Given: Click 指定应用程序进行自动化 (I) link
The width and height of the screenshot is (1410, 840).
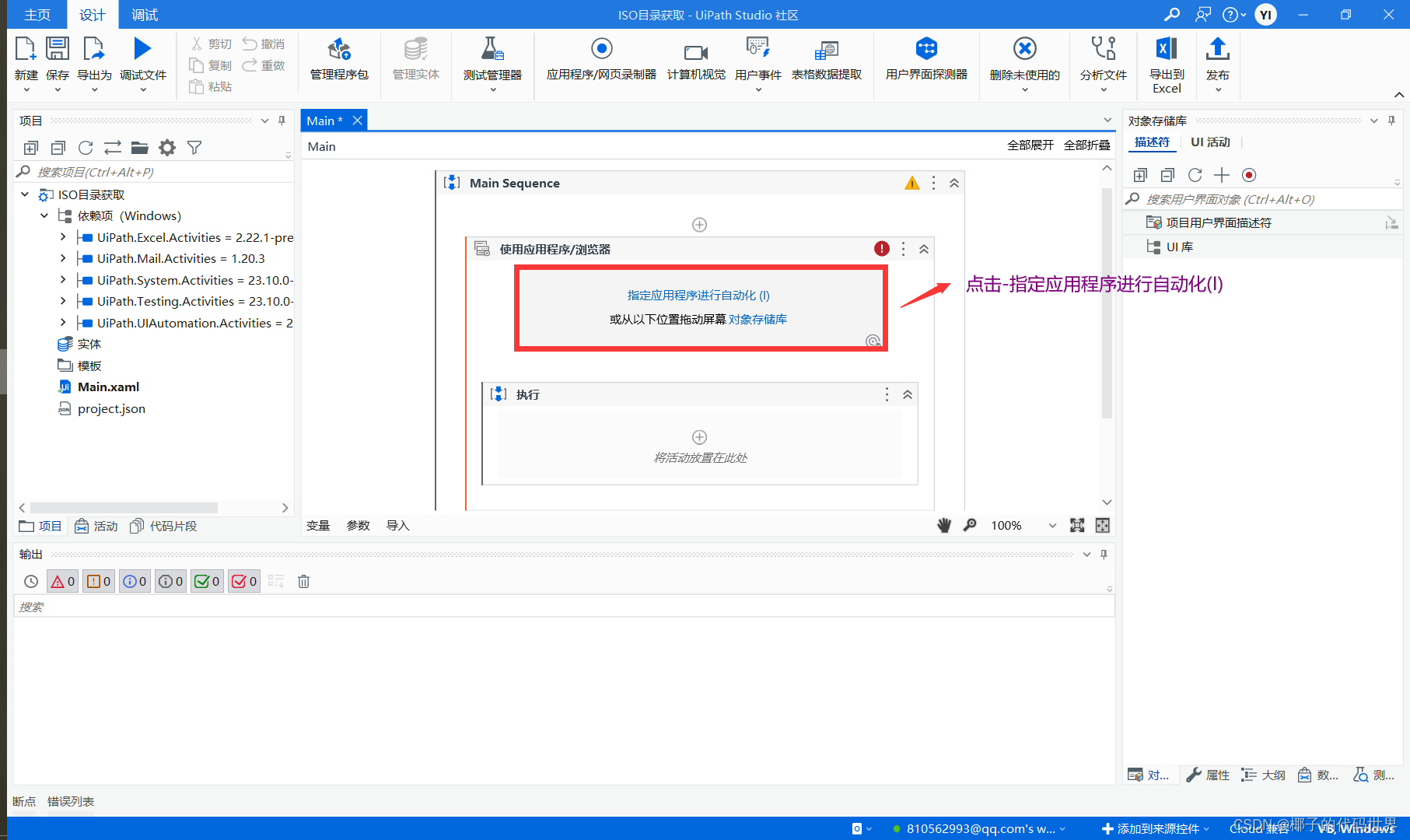Looking at the screenshot, I should 698,296.
